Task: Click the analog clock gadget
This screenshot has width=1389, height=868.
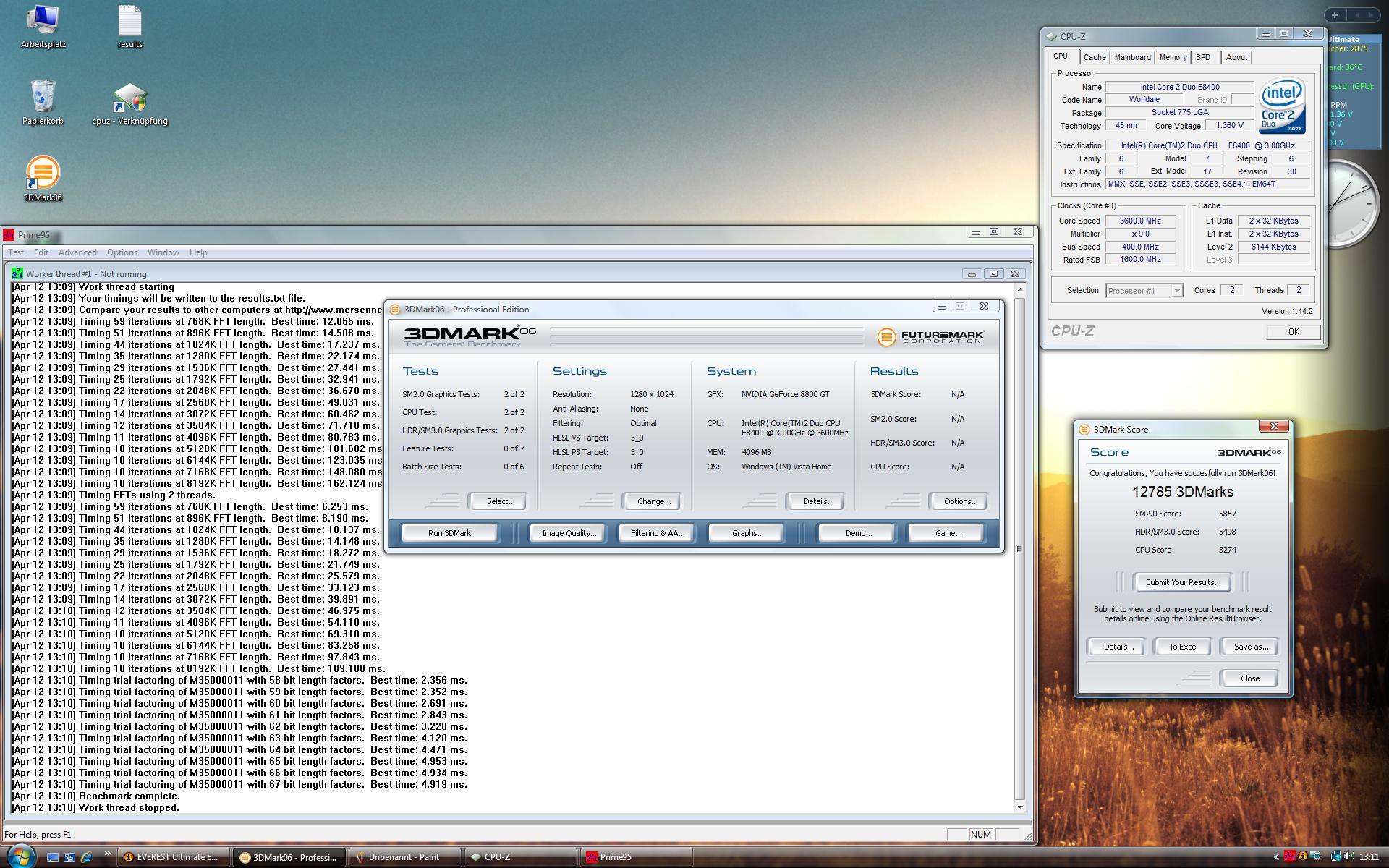Action: point(1354,205)
